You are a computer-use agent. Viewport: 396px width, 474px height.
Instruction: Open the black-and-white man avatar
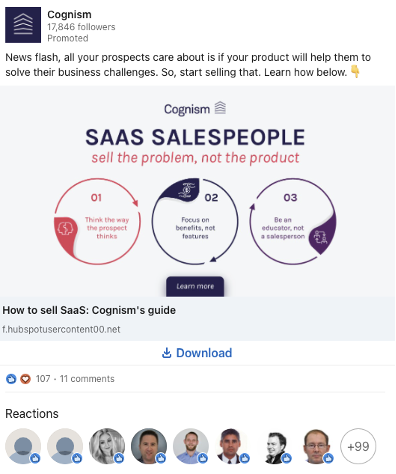274,446
